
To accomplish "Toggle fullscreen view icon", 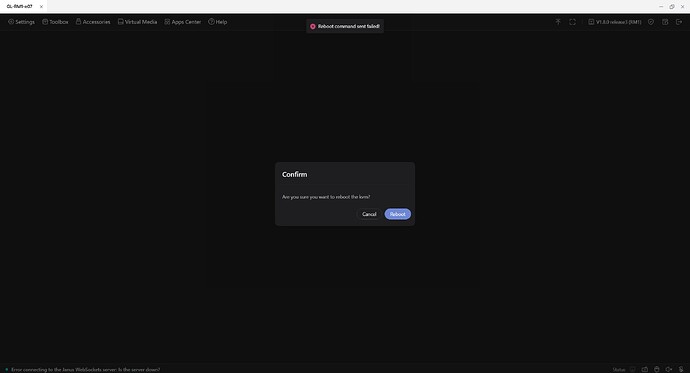I will coord(573,22).
